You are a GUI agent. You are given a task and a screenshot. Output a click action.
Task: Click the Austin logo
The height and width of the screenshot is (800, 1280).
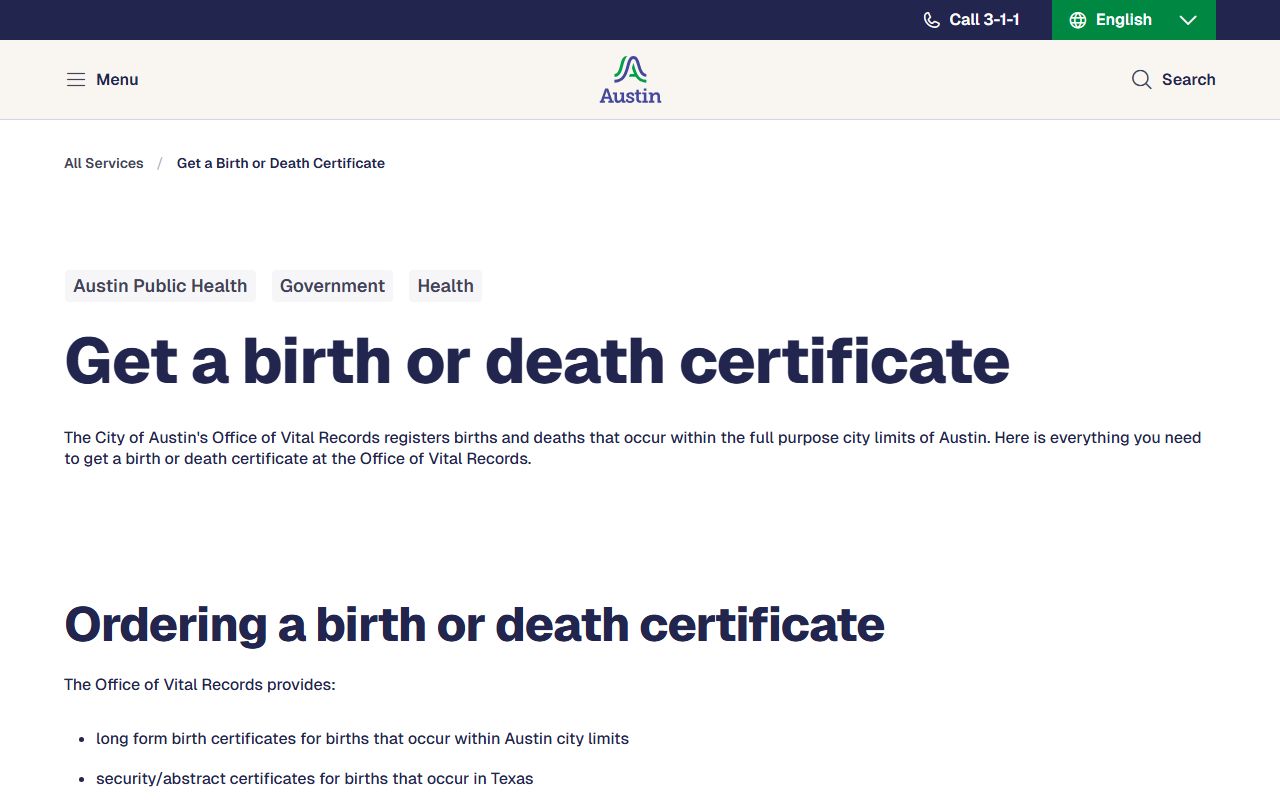630,80
